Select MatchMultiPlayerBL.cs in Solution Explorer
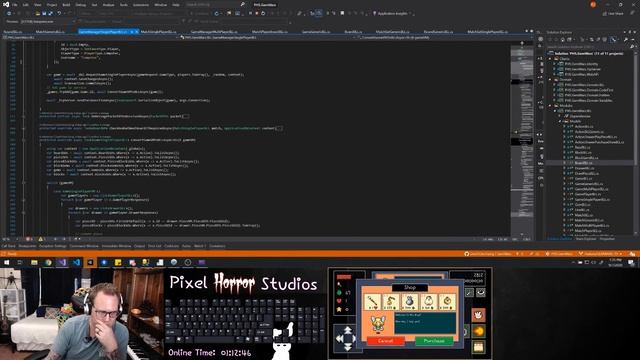 point(592,225)
